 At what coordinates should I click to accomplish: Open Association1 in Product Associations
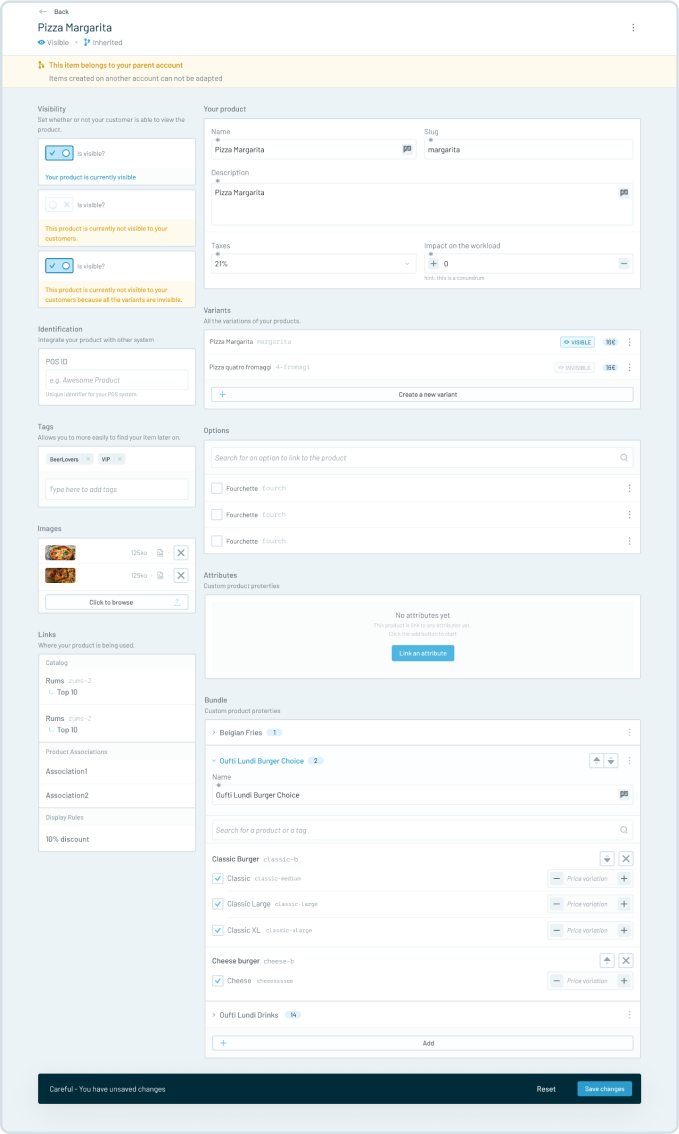tap(67, 772)
